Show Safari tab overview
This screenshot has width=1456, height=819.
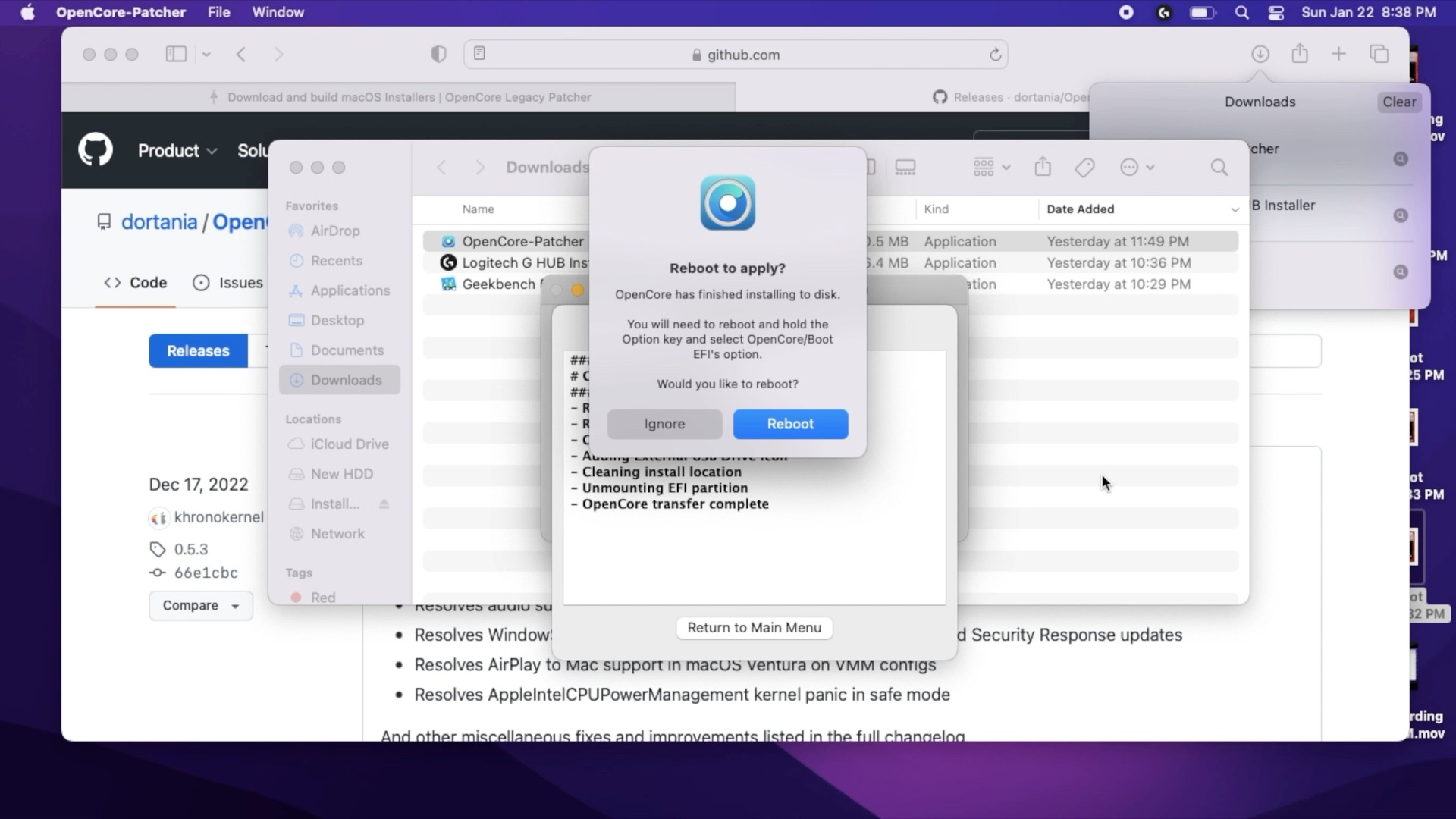click(x=1379, y=54)
